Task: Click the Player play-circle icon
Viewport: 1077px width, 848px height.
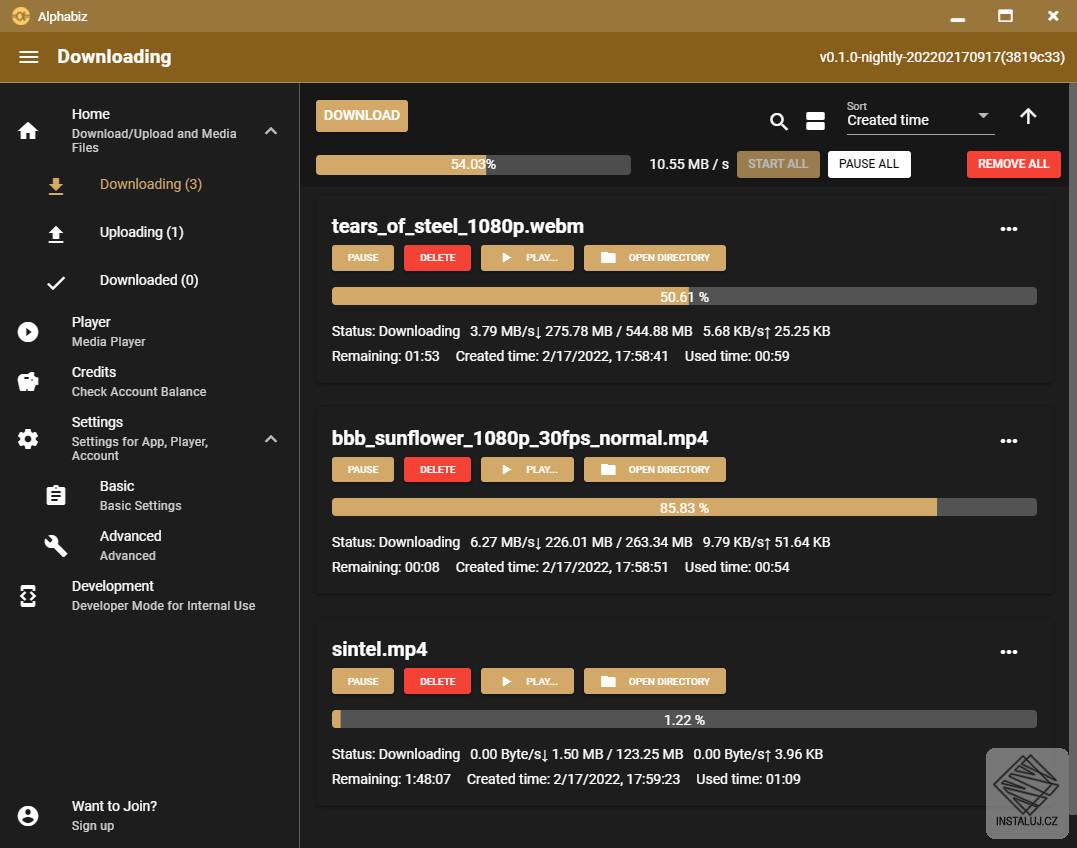Action: pos(28,332)
